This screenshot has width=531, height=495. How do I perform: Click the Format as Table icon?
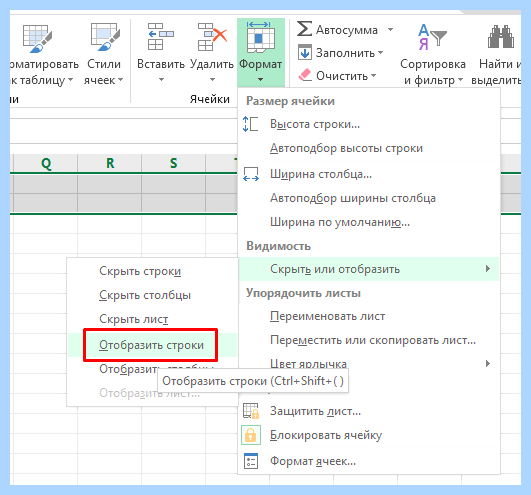37,38
